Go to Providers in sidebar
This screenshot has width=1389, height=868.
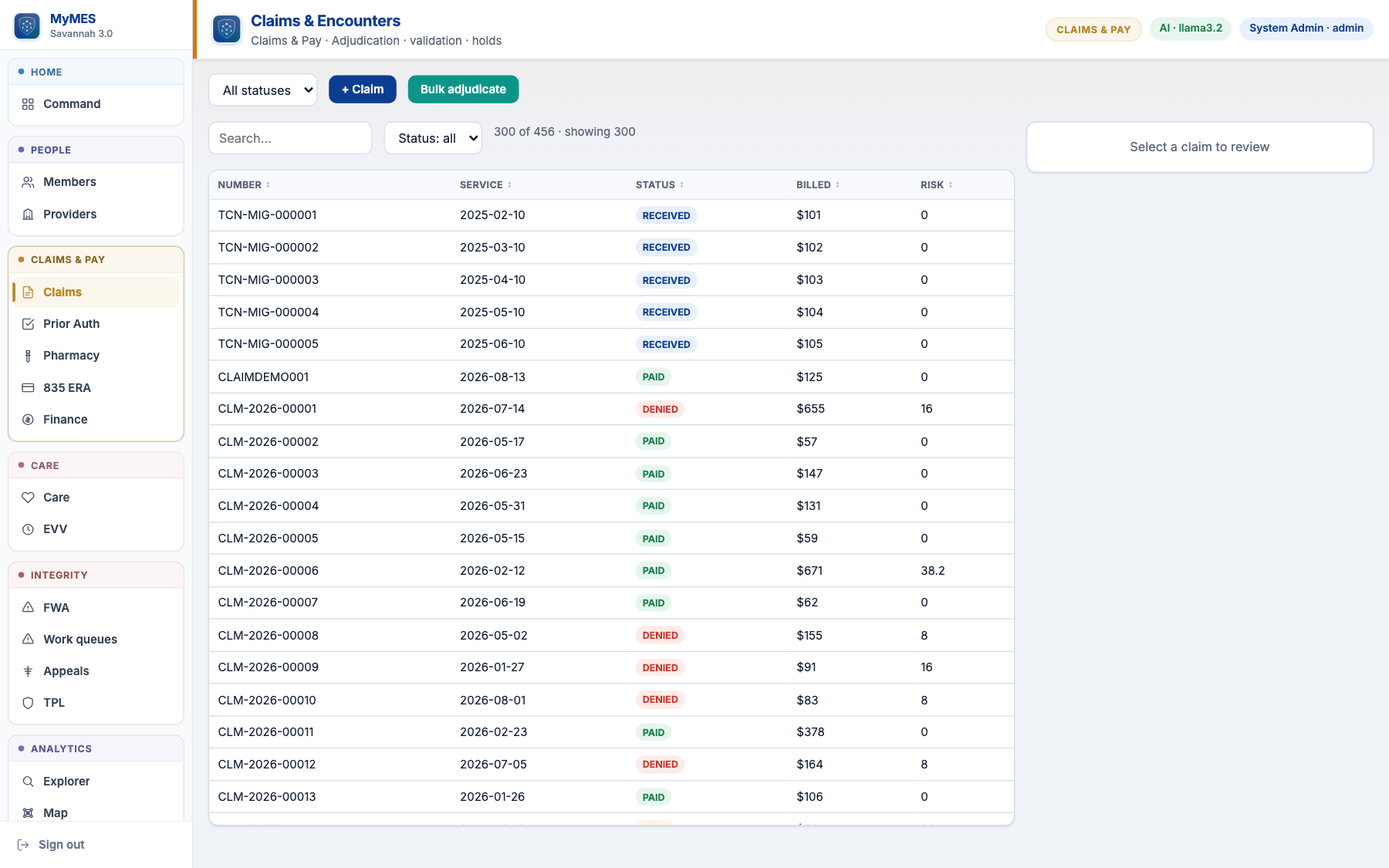96,214
